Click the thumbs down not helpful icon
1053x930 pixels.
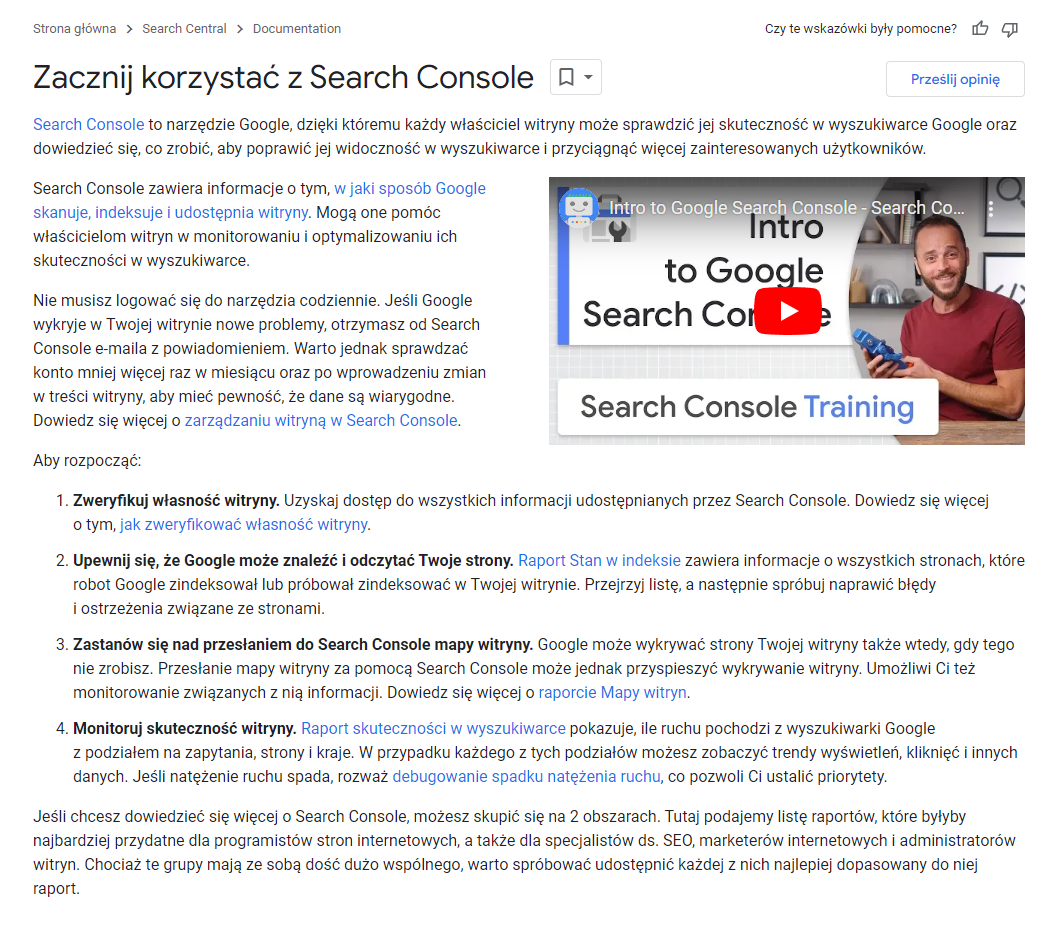click(x=1009, y=29)
